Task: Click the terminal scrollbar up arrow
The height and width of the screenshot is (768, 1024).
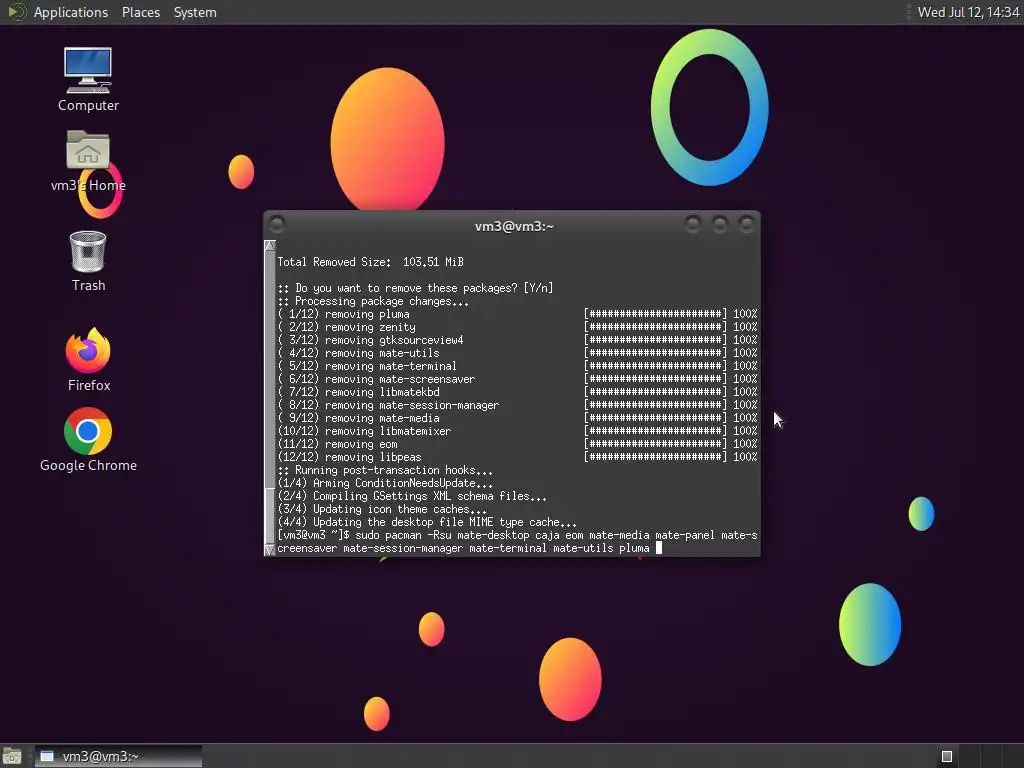Action: click(x=269, y=246)
